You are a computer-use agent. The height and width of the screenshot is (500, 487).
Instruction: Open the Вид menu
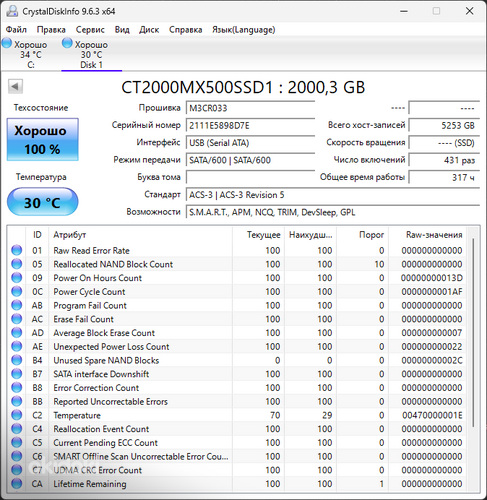[x=122, y=30]
